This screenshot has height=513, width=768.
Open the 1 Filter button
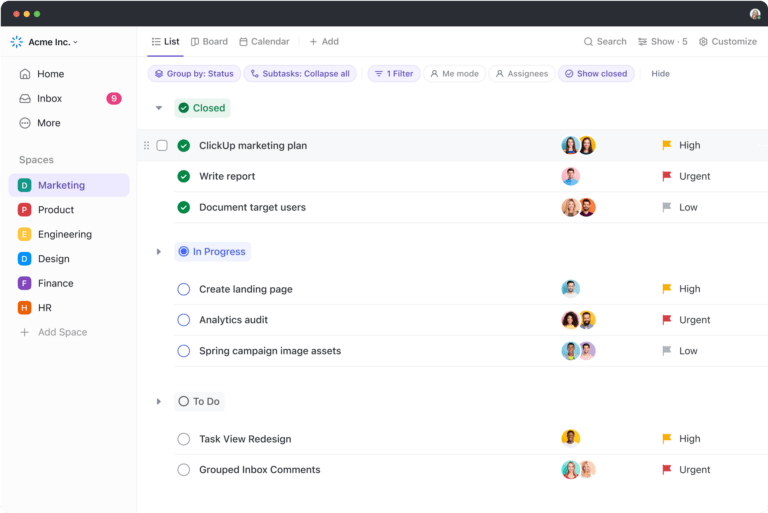[394, 73]
